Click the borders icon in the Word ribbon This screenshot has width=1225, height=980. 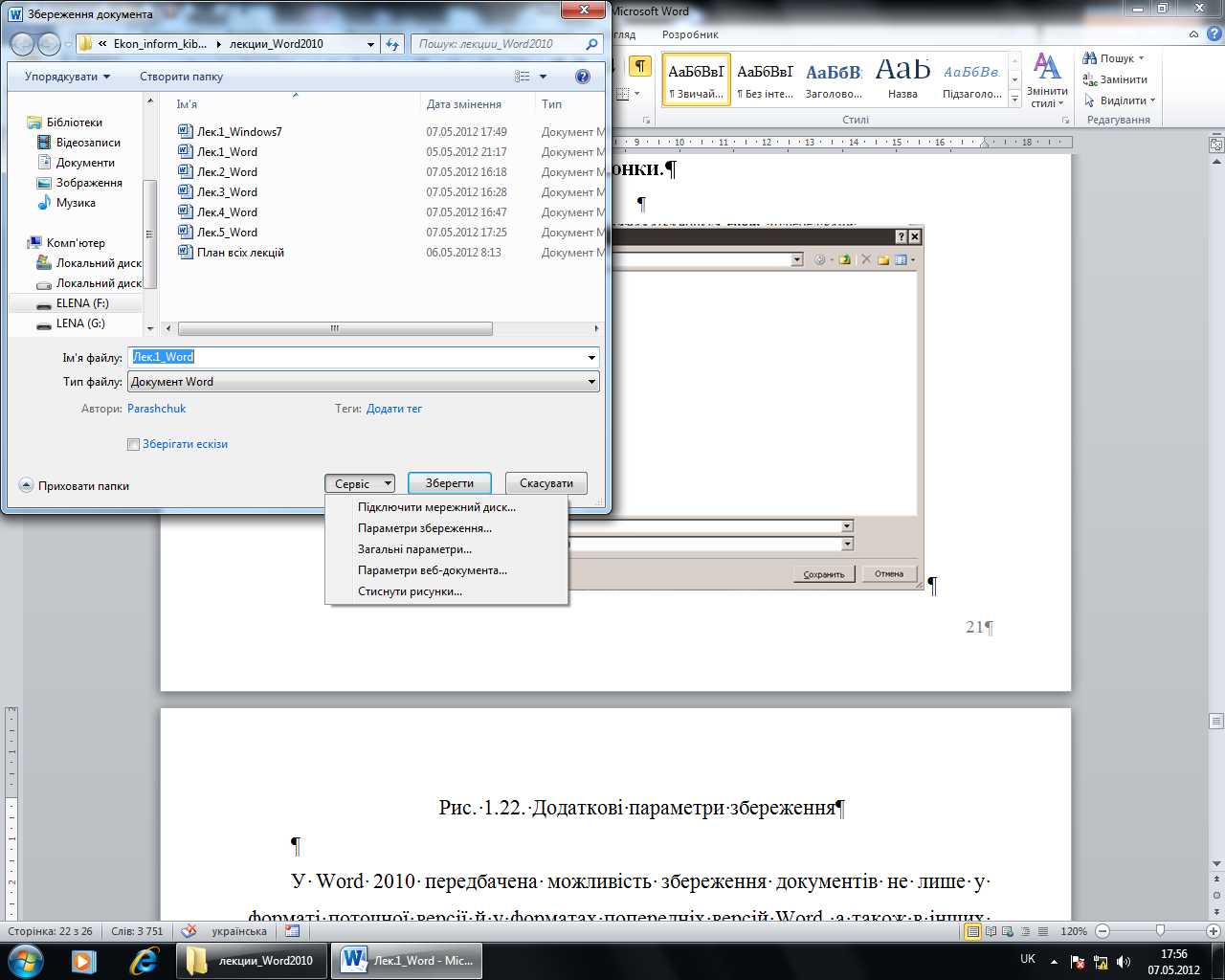tap(622, 94)
